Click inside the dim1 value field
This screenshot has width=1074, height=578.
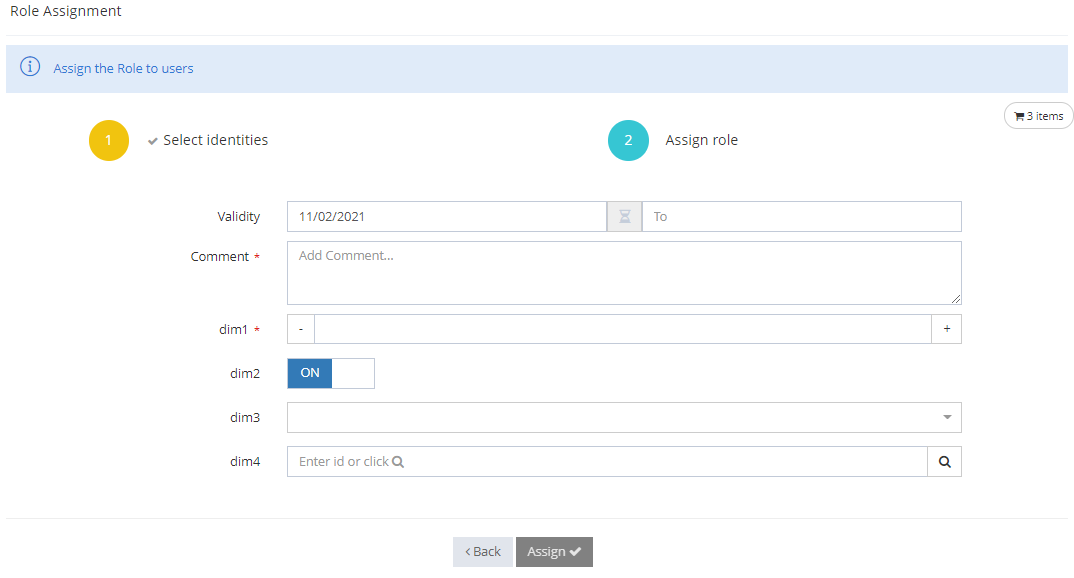click(x=622, y=329)
